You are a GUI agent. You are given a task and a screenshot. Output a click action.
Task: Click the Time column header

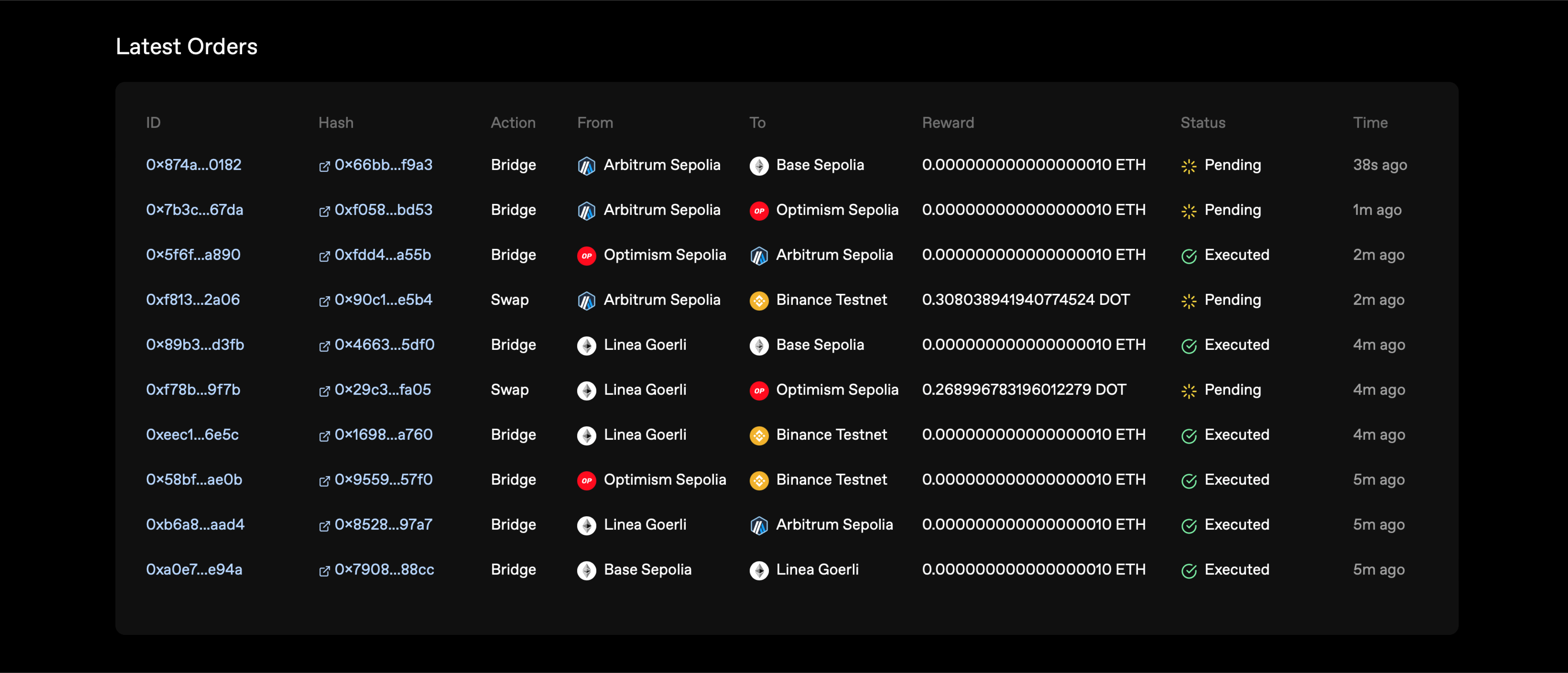point(1370,123)
